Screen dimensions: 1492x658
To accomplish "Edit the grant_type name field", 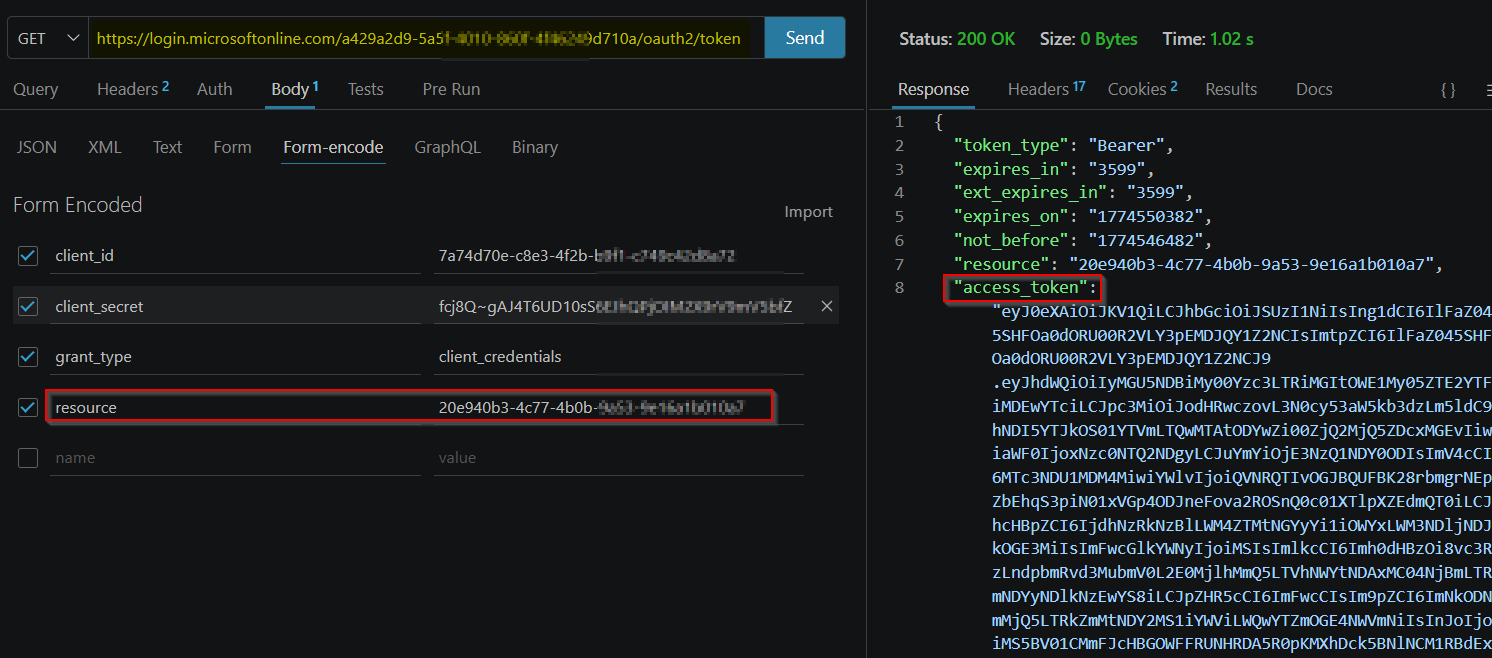I will pos(235,356).
